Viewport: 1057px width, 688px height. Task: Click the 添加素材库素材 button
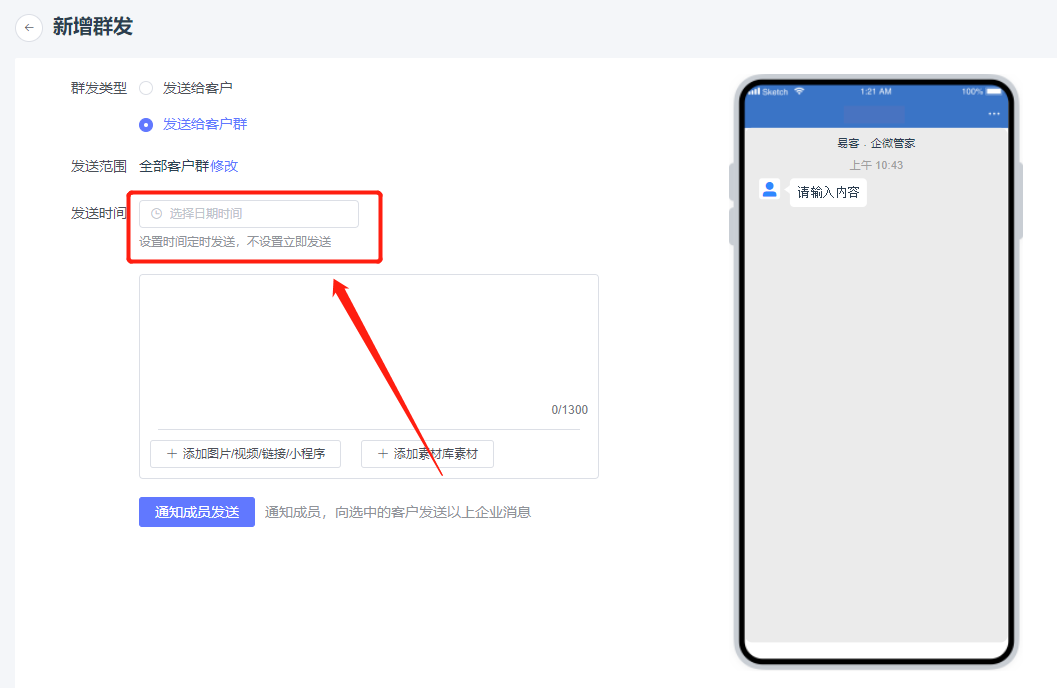coord(427,454)
